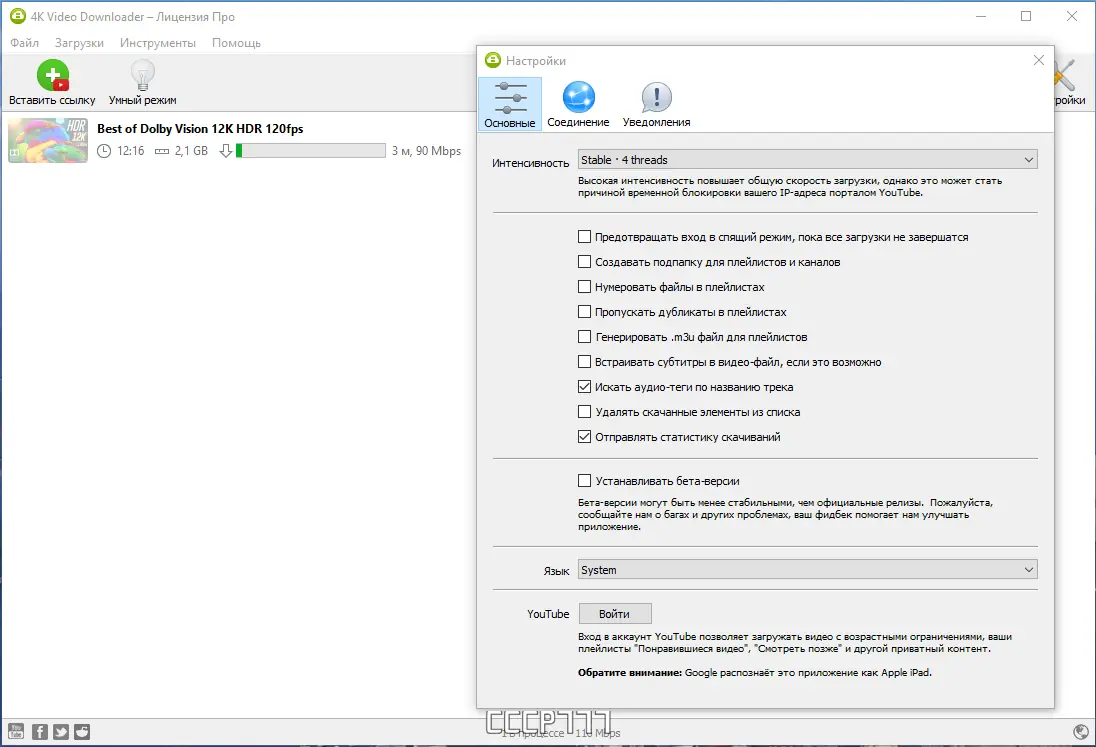Uncheck Искать аудио-теги по названию трека
The image size is (1096, 747).
(584, 386)
